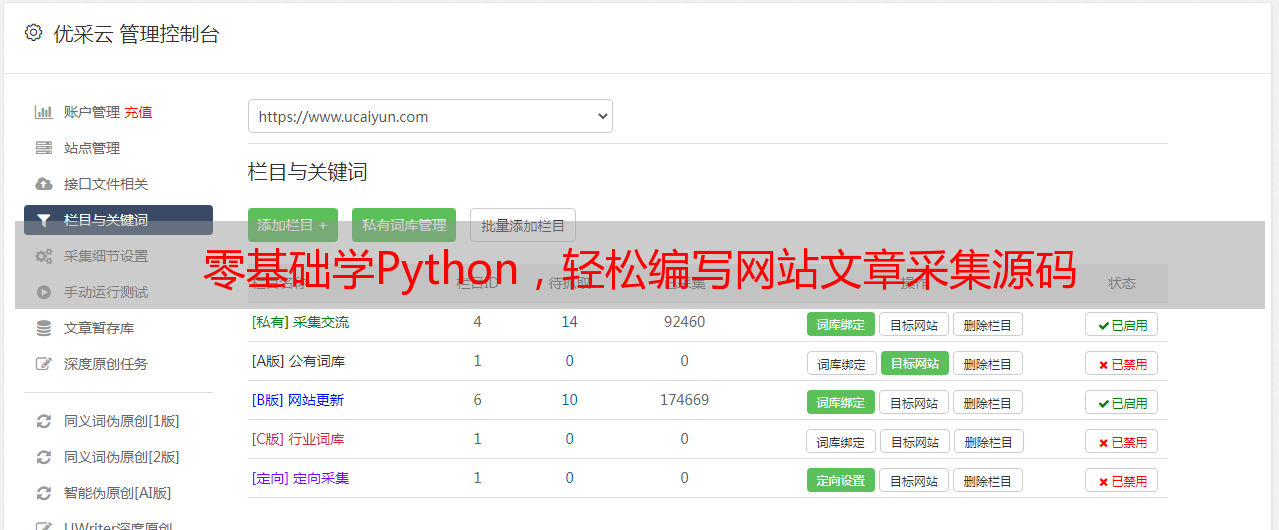Open the [A版] 公有词库 column name
The width and height of the screenshot is (1279, 530).
point(298,361)
